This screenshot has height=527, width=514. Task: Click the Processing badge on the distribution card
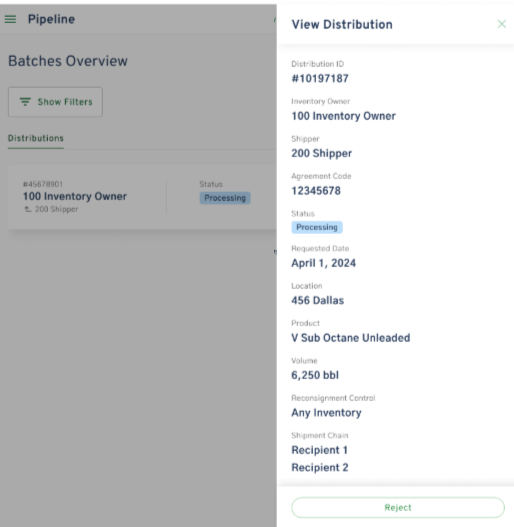click(x=225, y=198)
